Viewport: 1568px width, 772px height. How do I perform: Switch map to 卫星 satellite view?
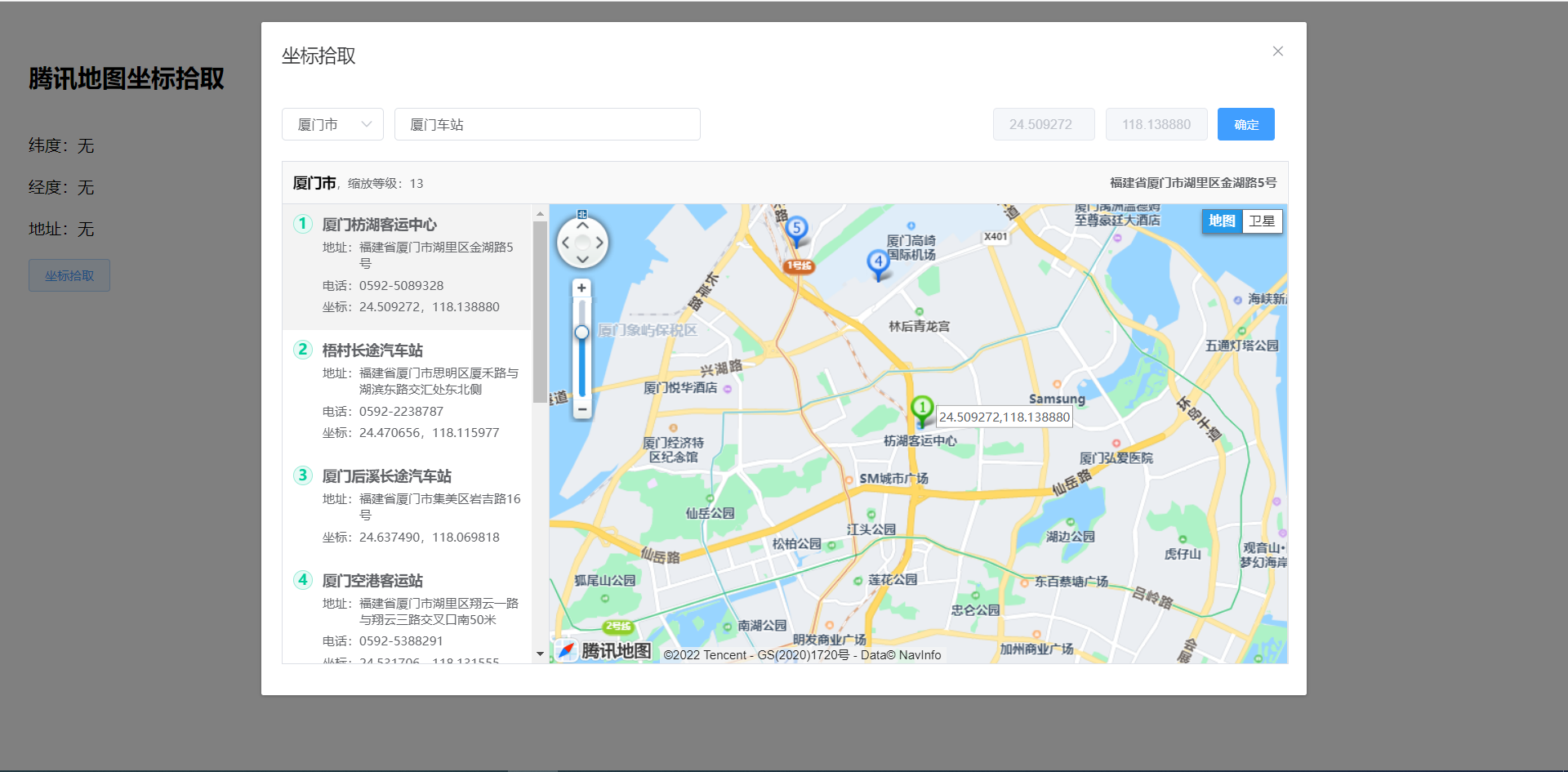point(1262,221)
